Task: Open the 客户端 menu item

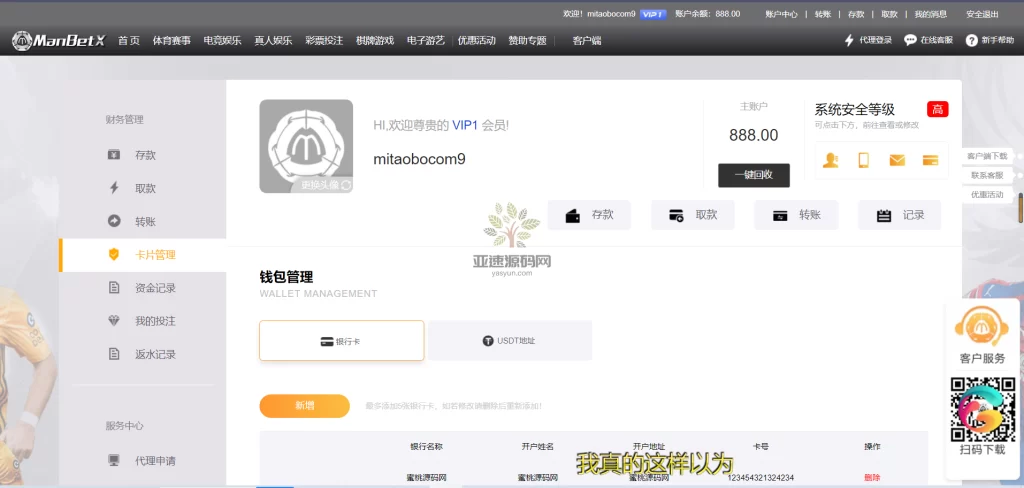Action: coord(586,41)
